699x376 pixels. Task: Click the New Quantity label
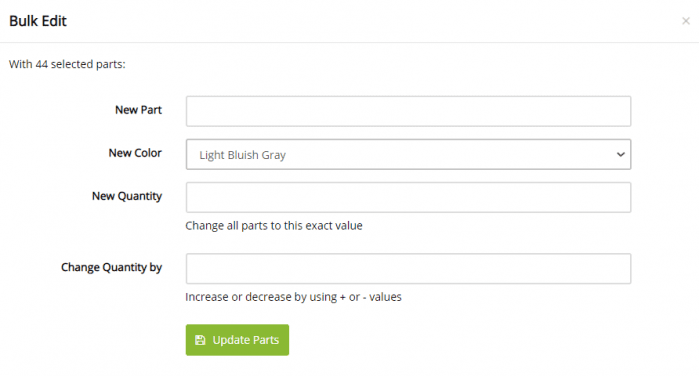(127, 196)
